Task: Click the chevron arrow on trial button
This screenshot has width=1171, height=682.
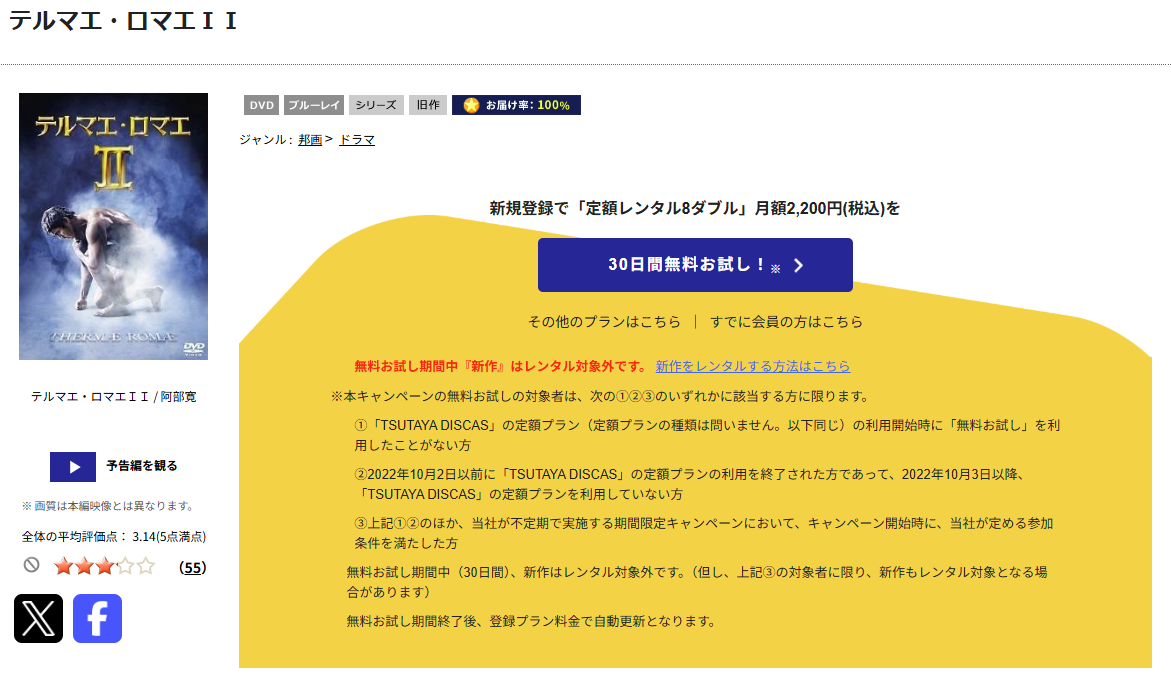Action: (798, 266)
